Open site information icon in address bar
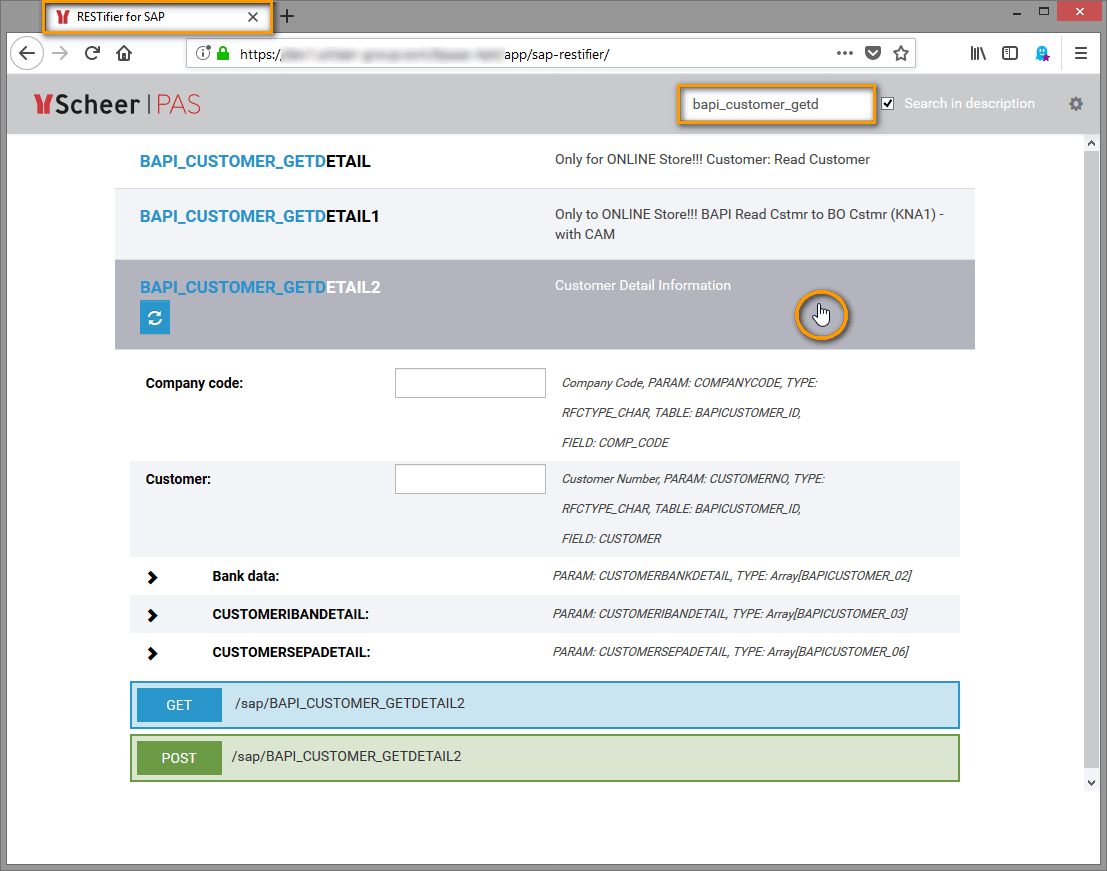 pyautogui.click(x=203, y=54)
